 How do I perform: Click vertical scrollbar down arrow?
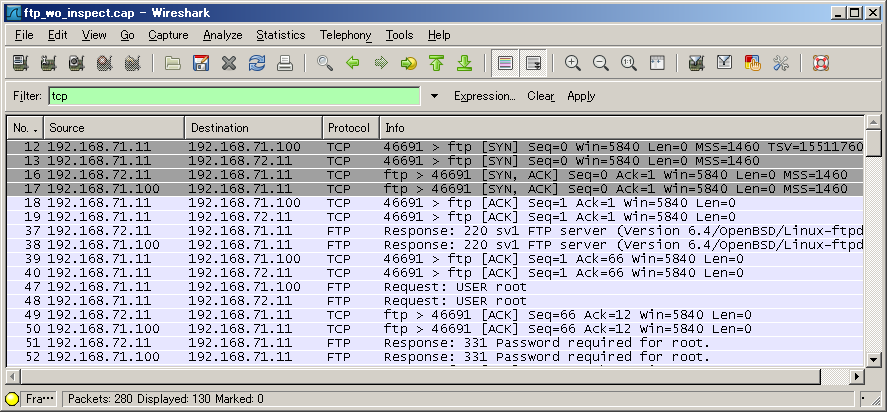point(873,359)
